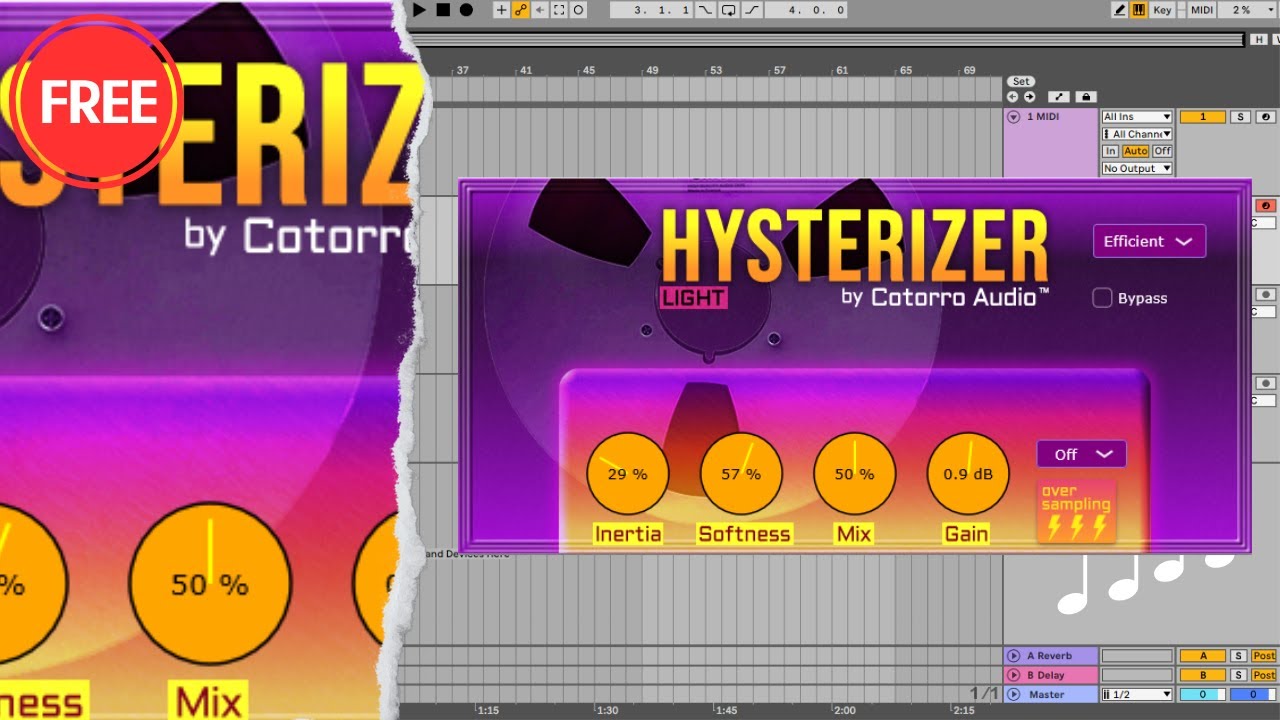This screenshot has width=1280, height=720.
Task: Click the loop length field 4.0.0
Action: (x=804, y=10)
